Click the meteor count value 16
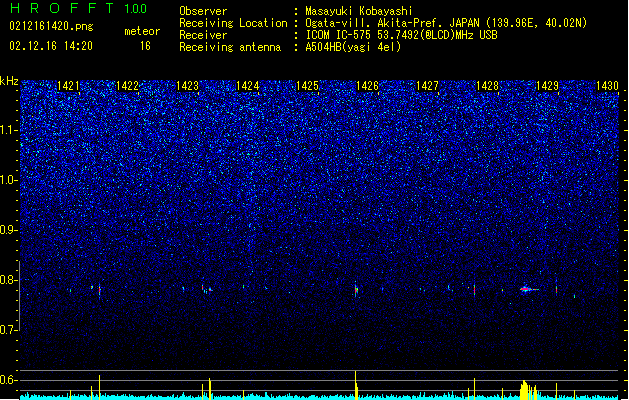 pos(145,46)
